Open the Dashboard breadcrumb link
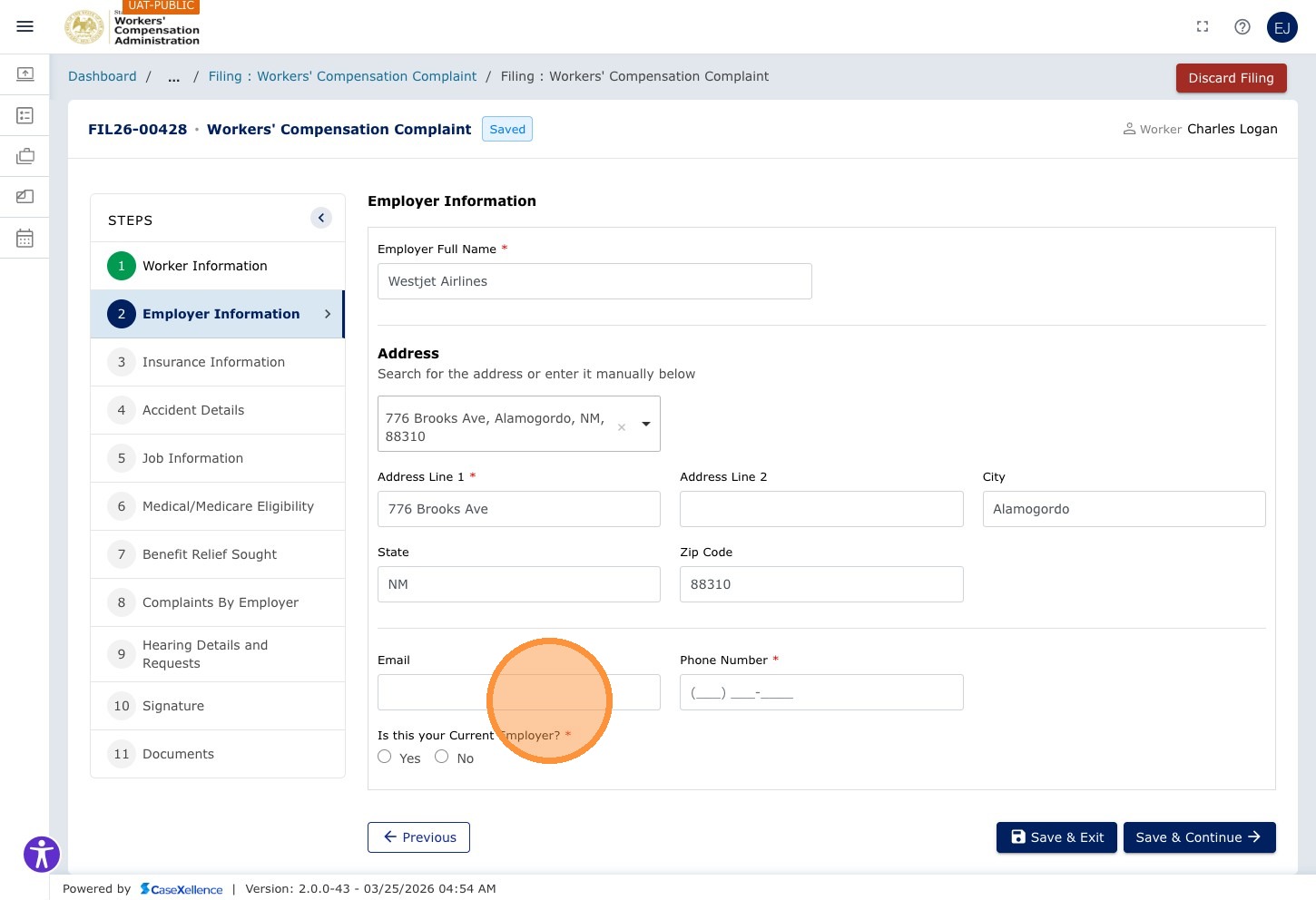This screenshot has height=900, width=1316. 103,76
